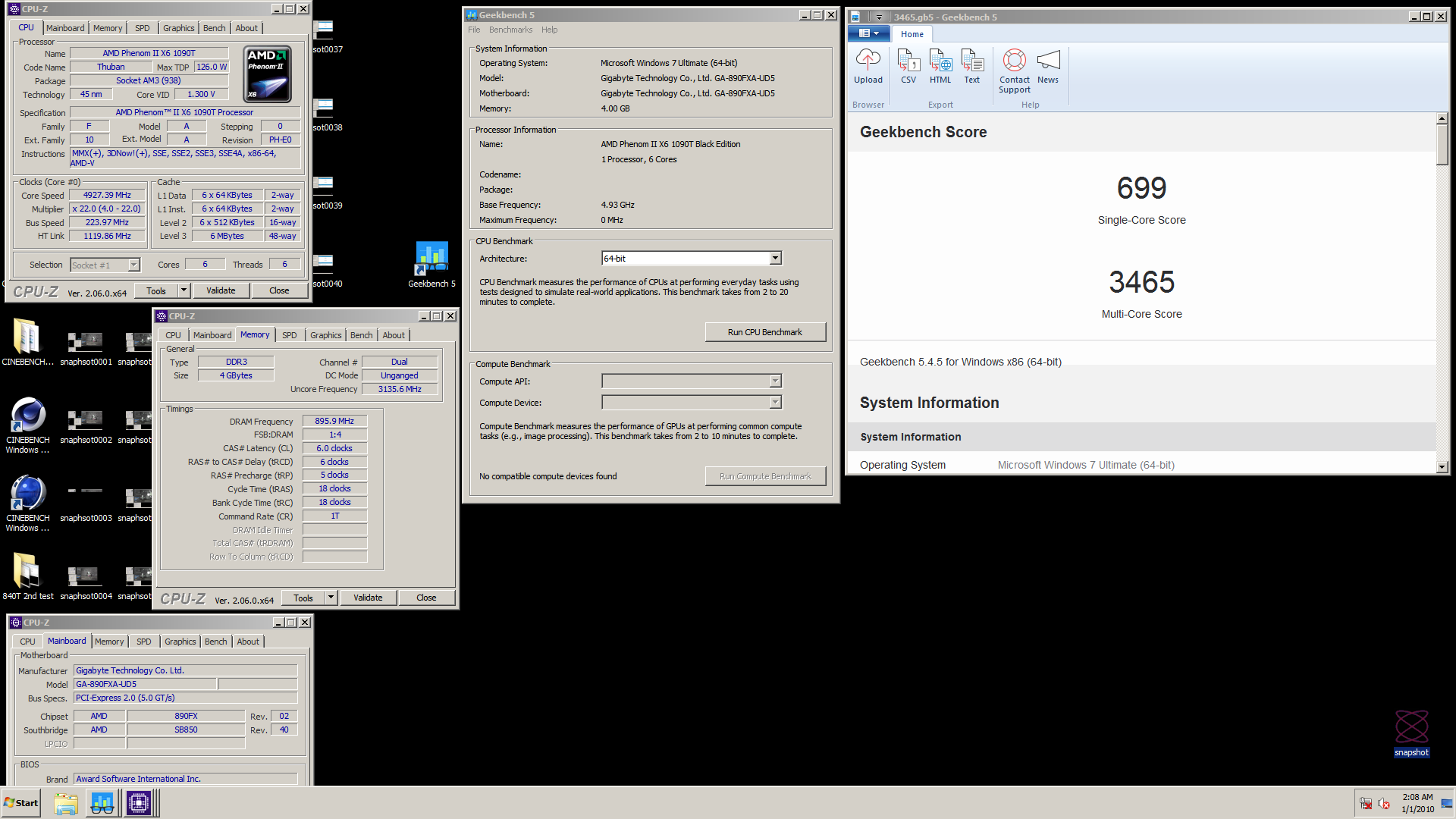Click the Uncore Frequency 3135.6 MHz field
The image size is (1456, 819).
pyautogui.click(x=400, y=389)
